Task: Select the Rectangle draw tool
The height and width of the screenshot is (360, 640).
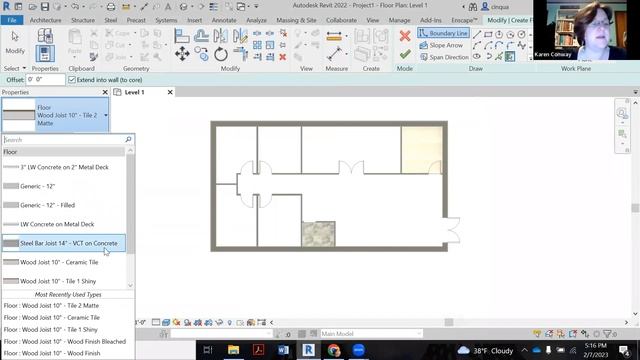Action: [488, 35]
